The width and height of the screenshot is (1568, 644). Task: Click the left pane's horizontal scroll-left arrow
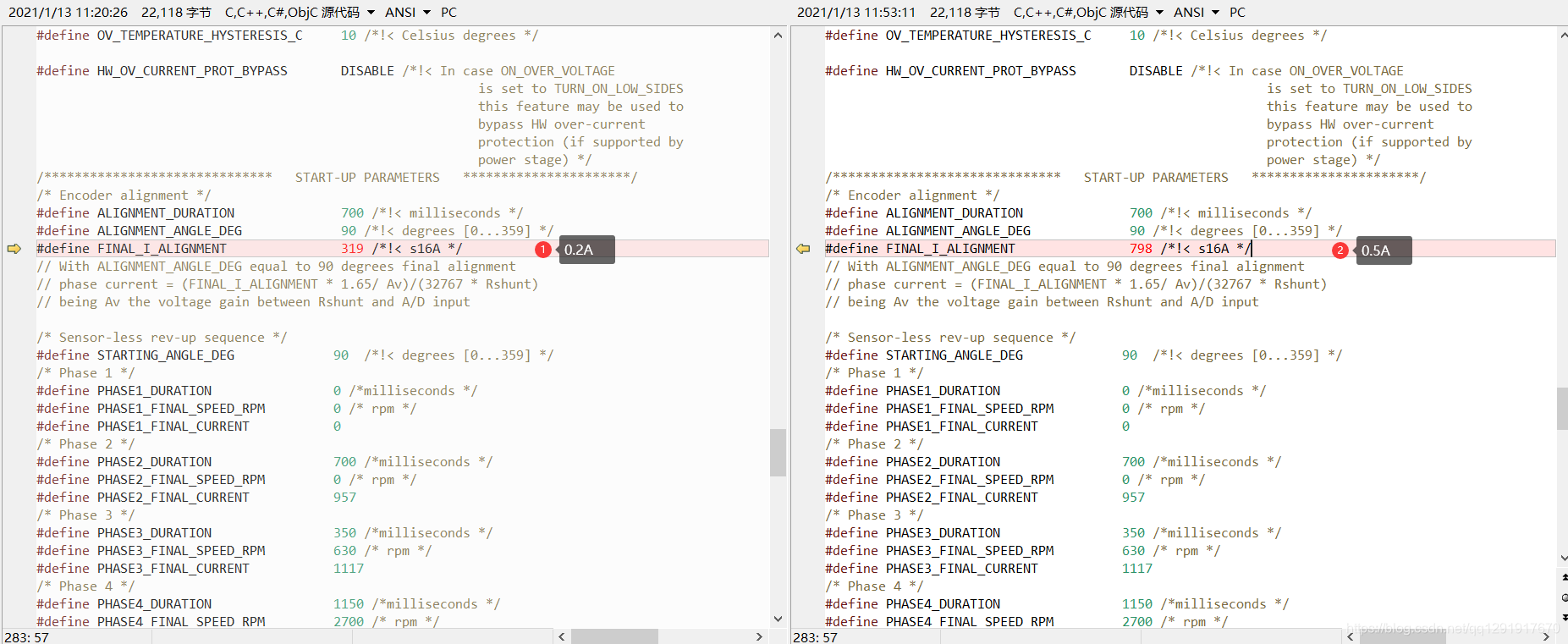click(561, 636)
